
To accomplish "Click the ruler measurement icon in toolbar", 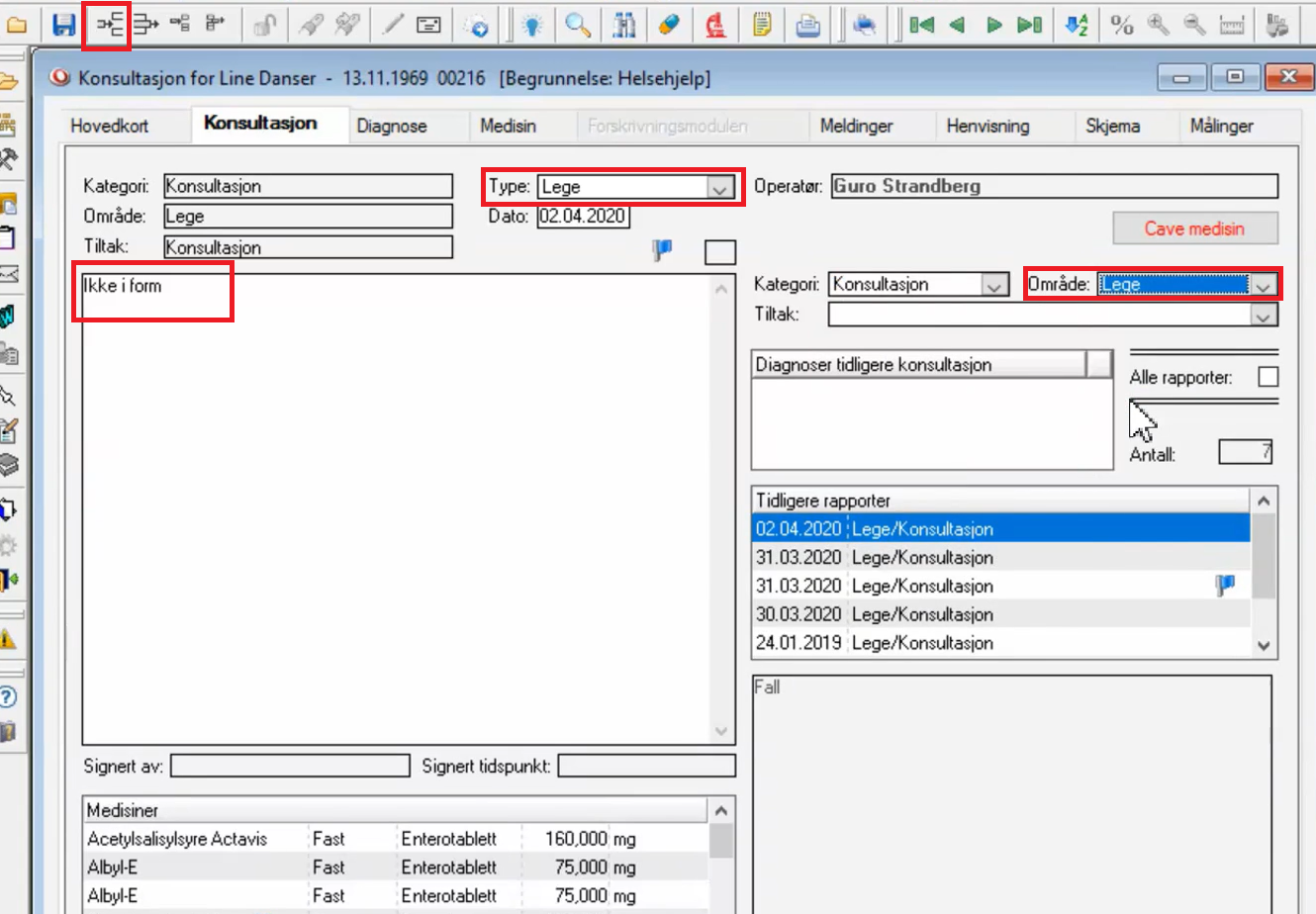I will pyautogui.click(x=1232, y=25).
